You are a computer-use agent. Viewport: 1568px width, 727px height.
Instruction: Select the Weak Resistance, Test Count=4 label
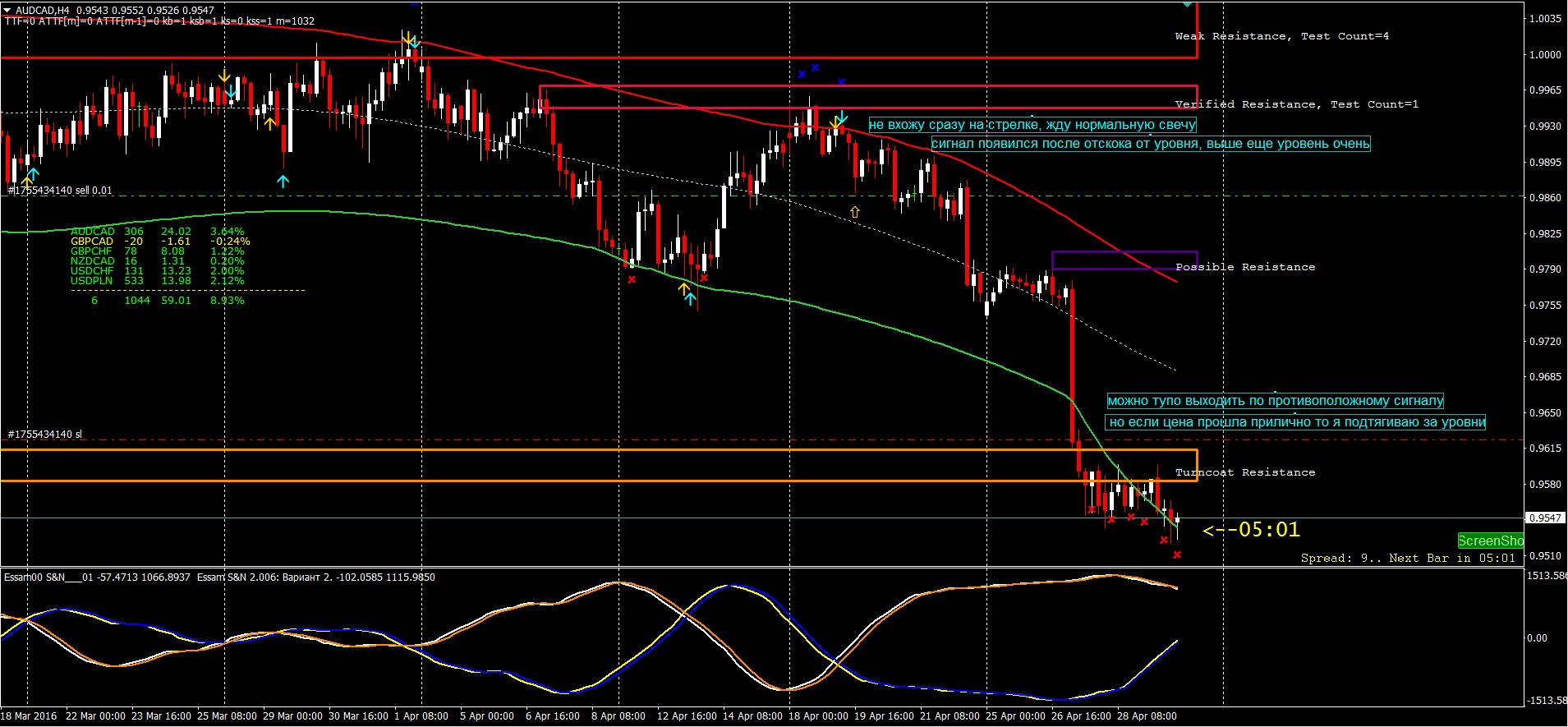click(1282, 36)
